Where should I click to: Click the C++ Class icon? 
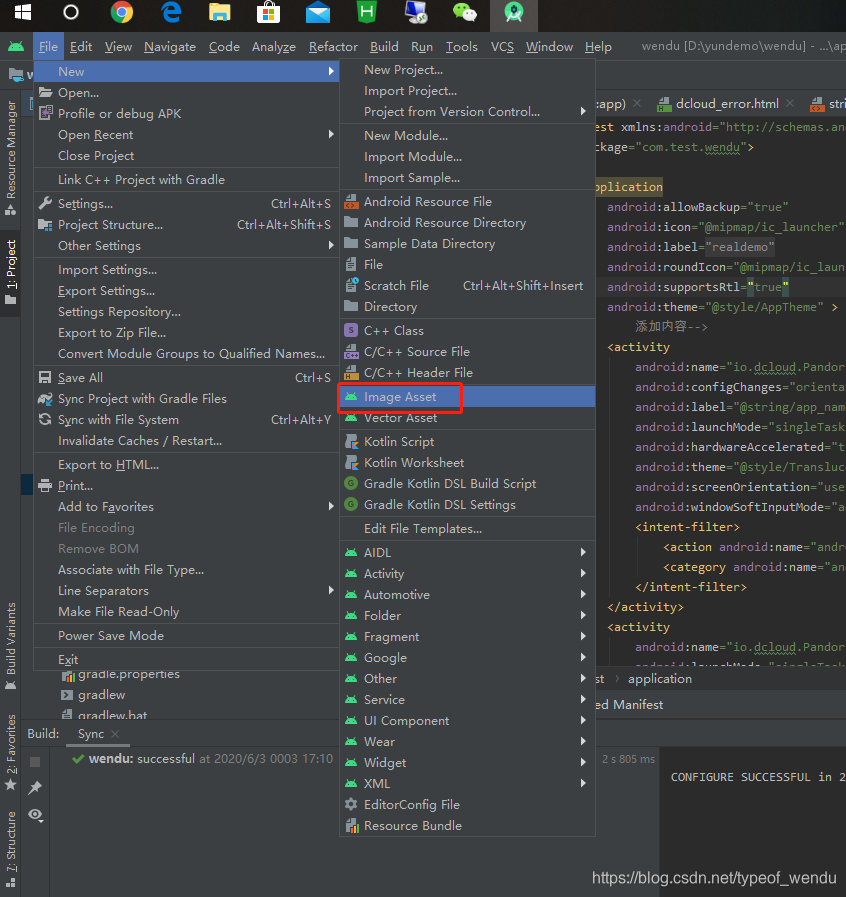coord(351,330)
